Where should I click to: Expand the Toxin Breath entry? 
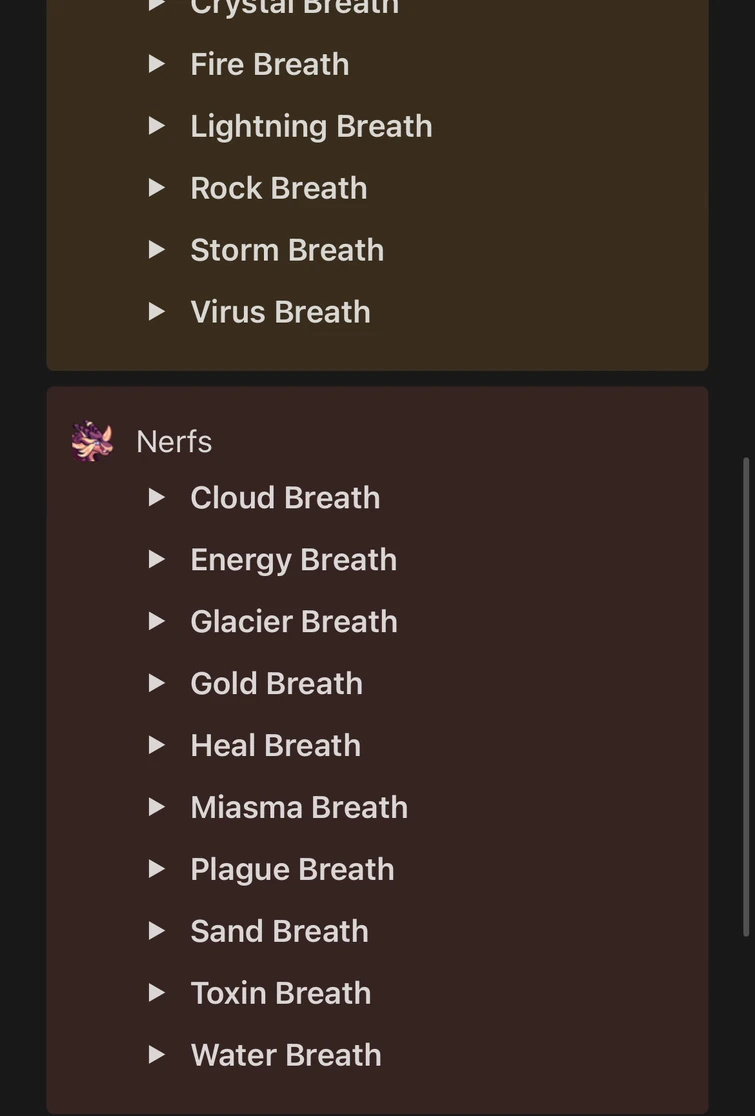pos(157,993)
